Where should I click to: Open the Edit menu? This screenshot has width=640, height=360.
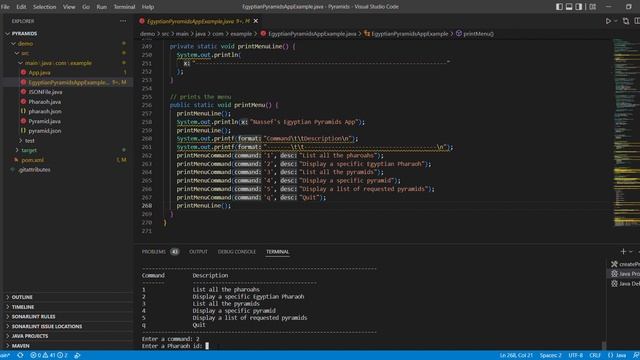pyautogui.click(x=21, y=7)
